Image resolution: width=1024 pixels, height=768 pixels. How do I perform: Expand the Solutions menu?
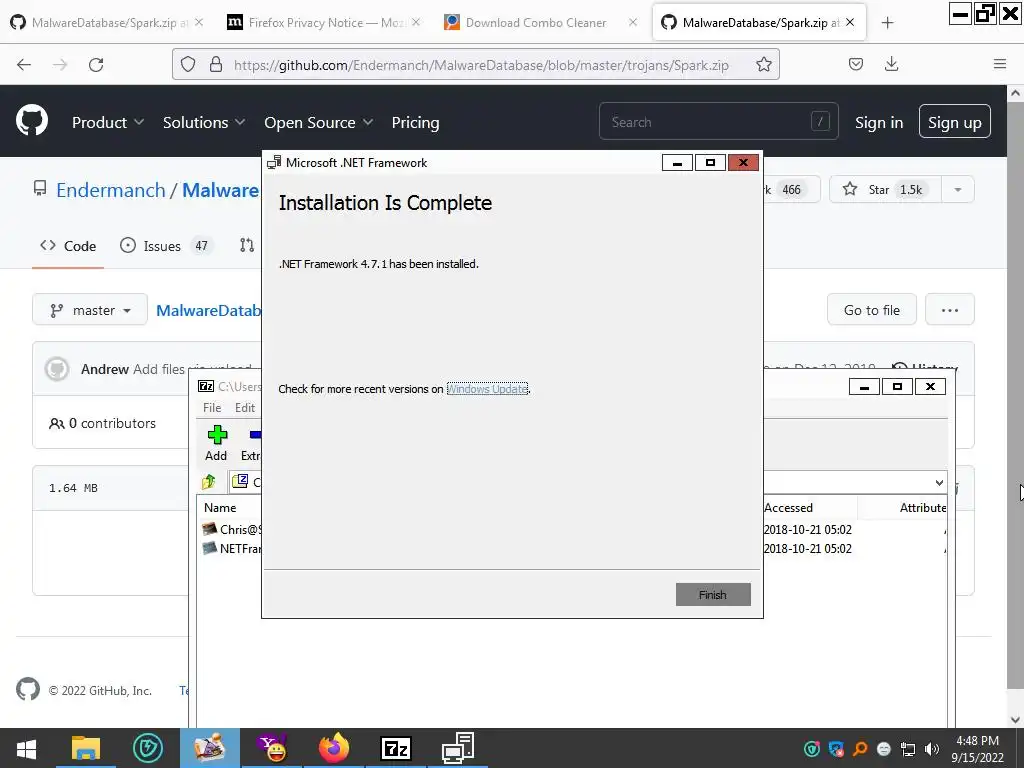click(x=204, y=122)
